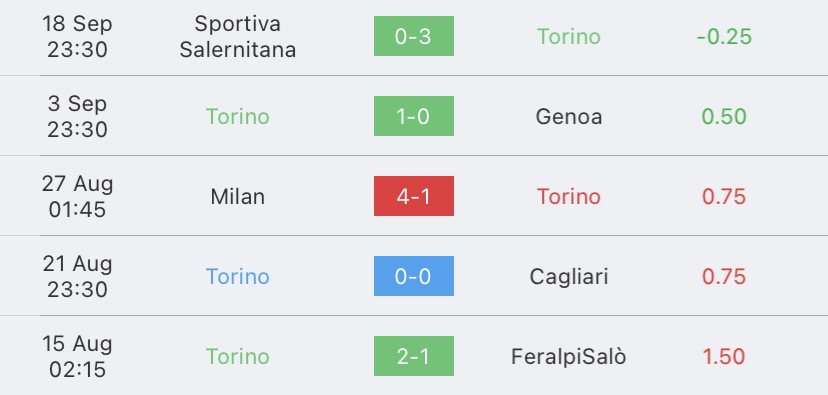Select the blue 0-0 draw score badge

click(413, 276)
